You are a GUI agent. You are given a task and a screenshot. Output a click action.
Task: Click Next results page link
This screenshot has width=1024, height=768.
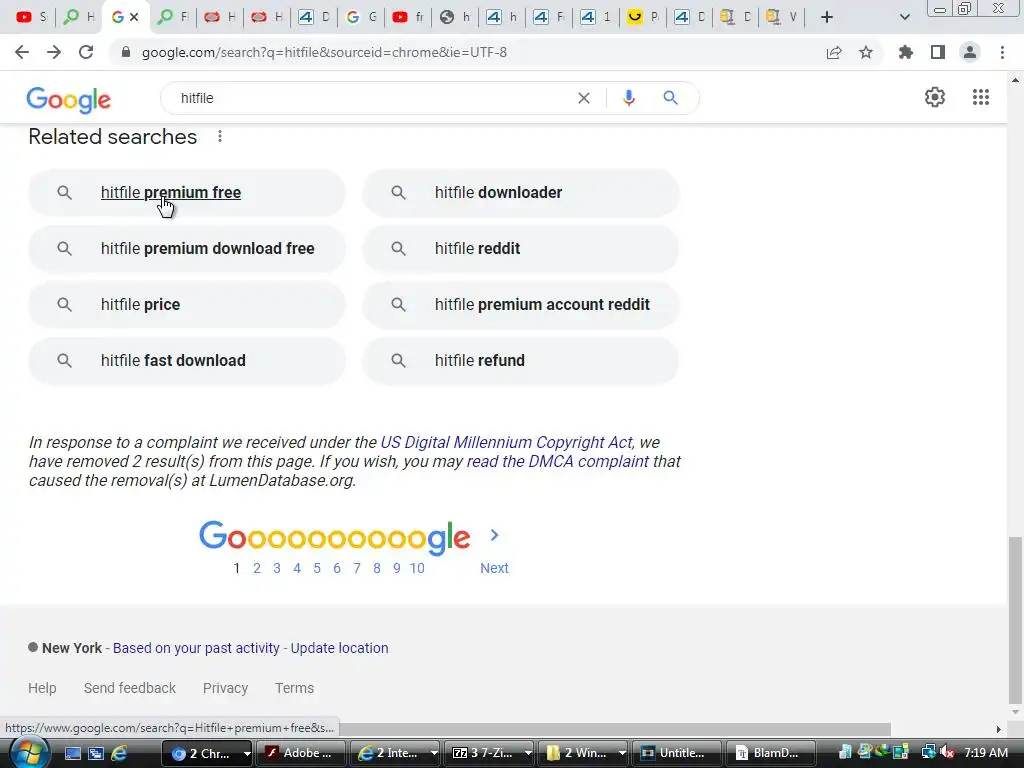pos(494,568)
